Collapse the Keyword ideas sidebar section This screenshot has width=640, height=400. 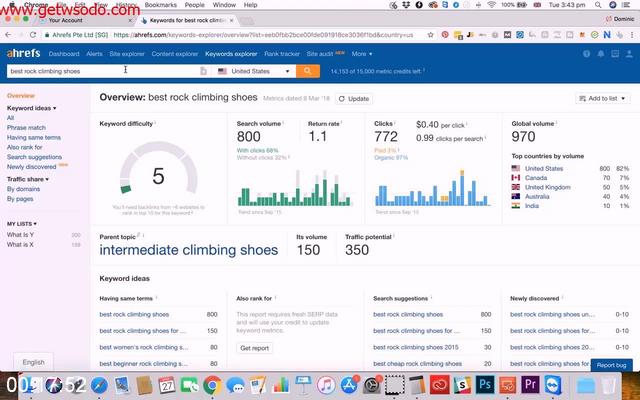(31, 108)
